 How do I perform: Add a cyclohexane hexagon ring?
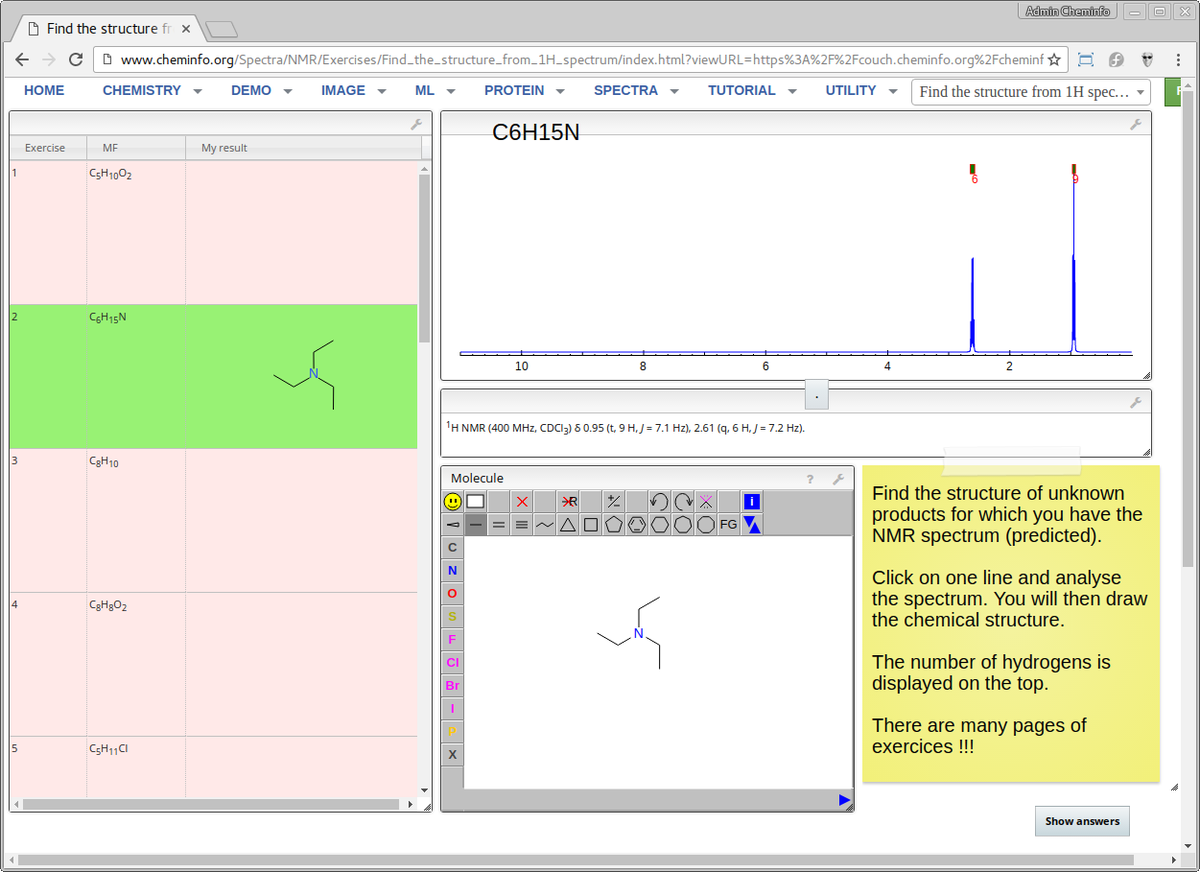(660, 524)
